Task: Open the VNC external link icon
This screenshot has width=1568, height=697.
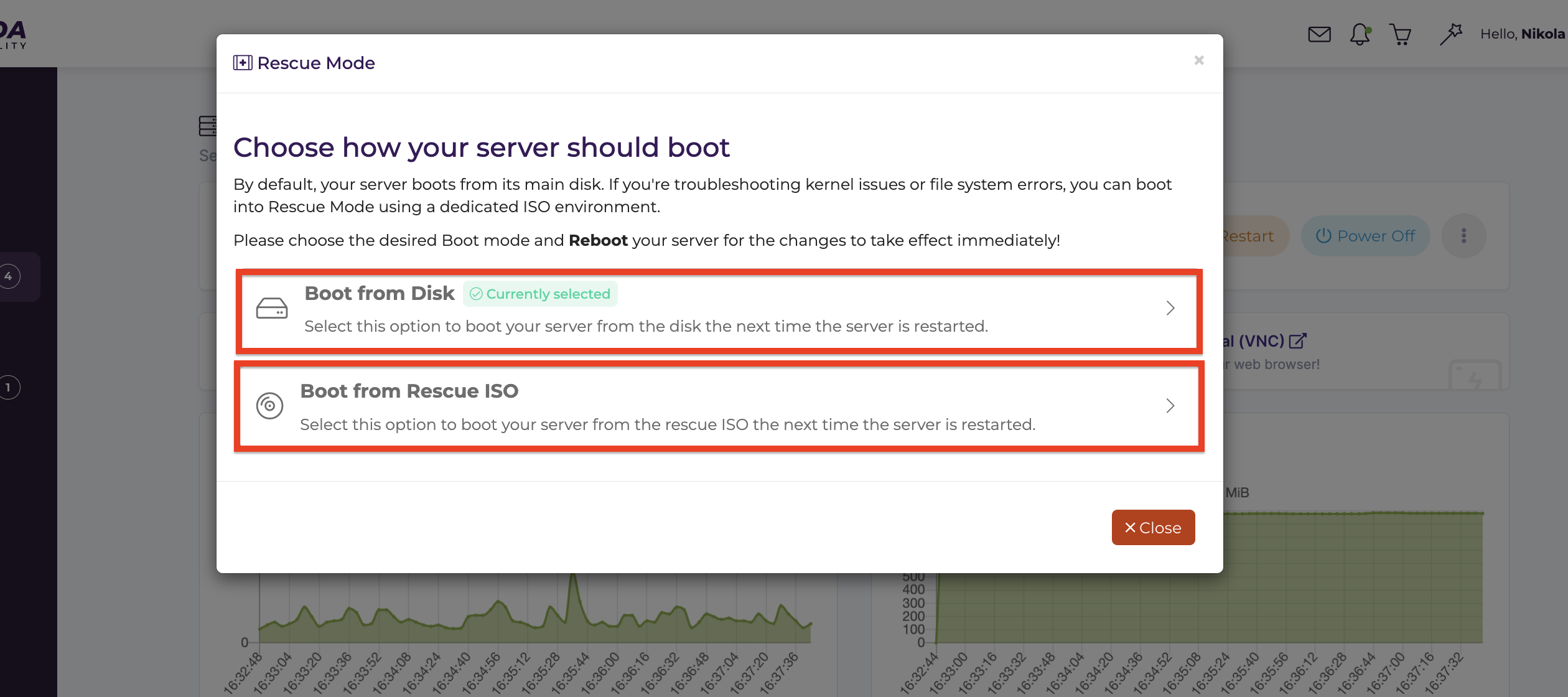Action: (1298, 341)
